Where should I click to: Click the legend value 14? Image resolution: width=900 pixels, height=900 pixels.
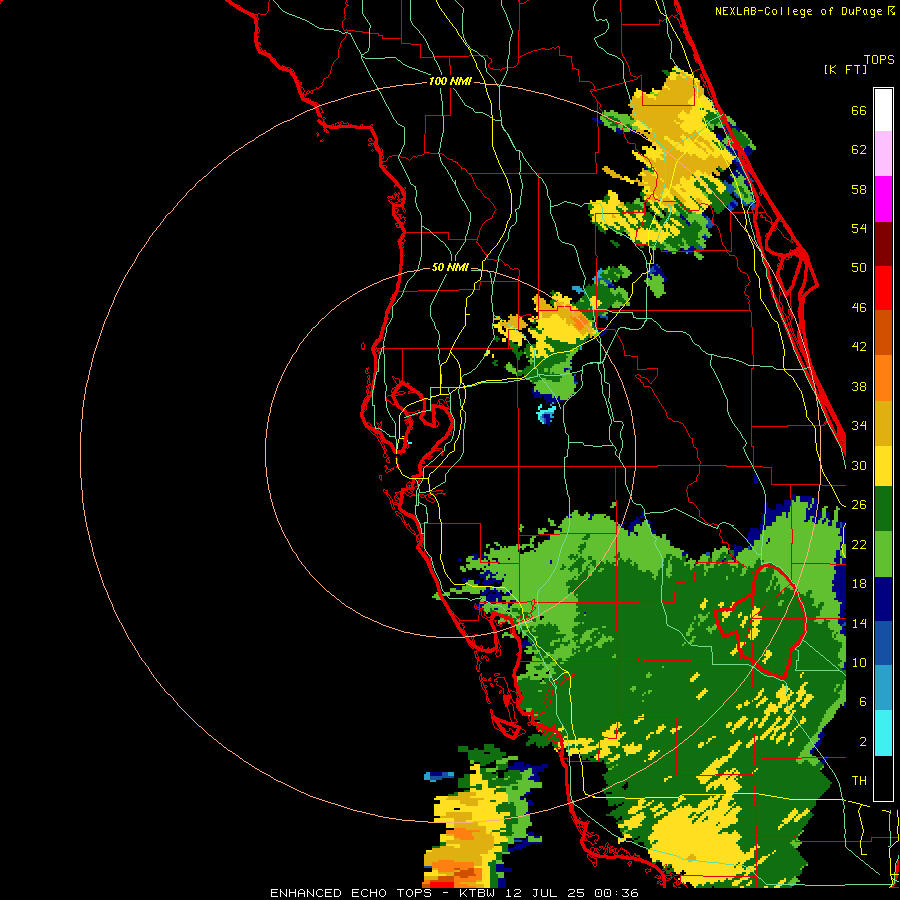click(x=859, y=623)
